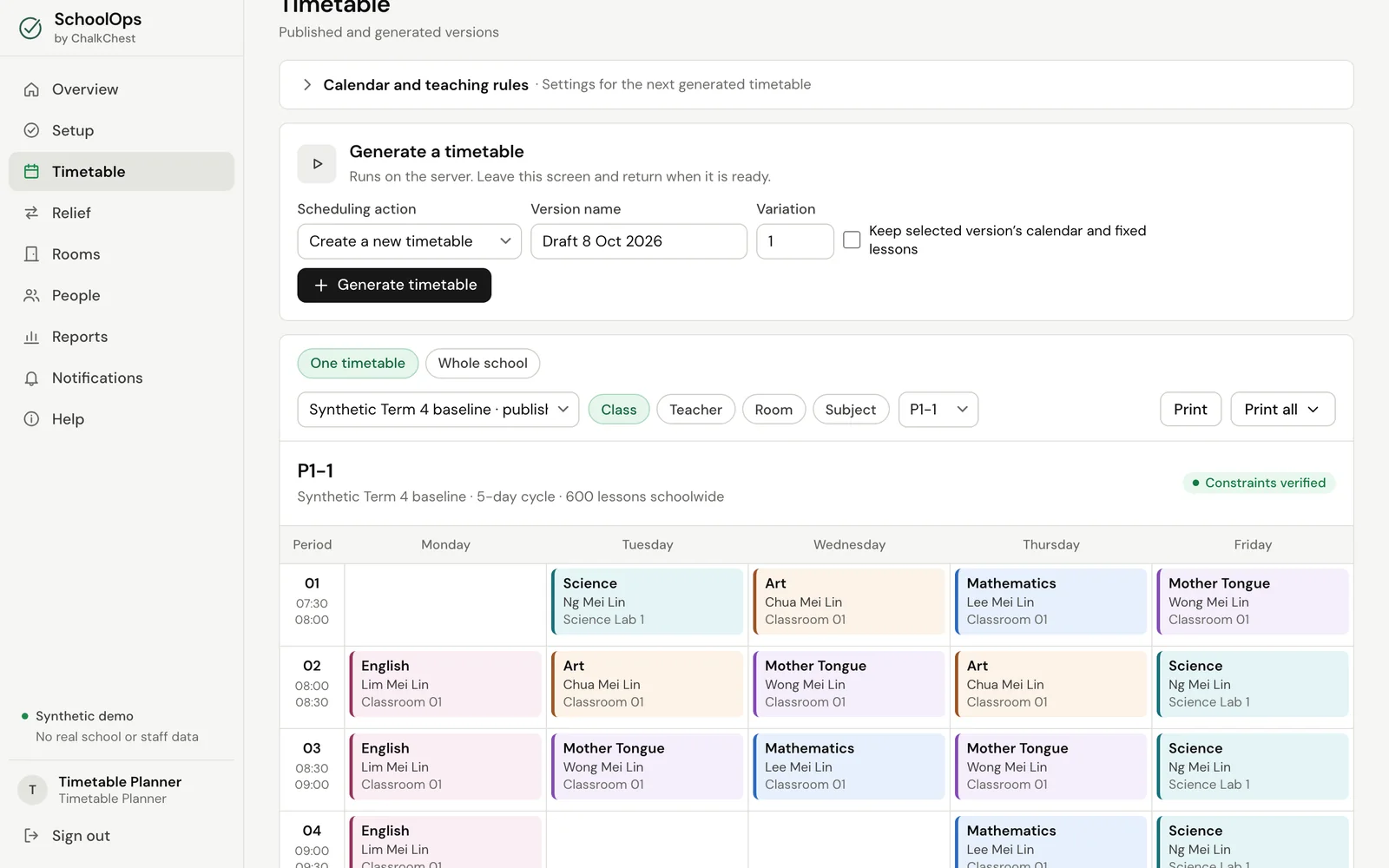Go to the People menu text
Screen dimensions: 1389x868
(x=76, y=295)
